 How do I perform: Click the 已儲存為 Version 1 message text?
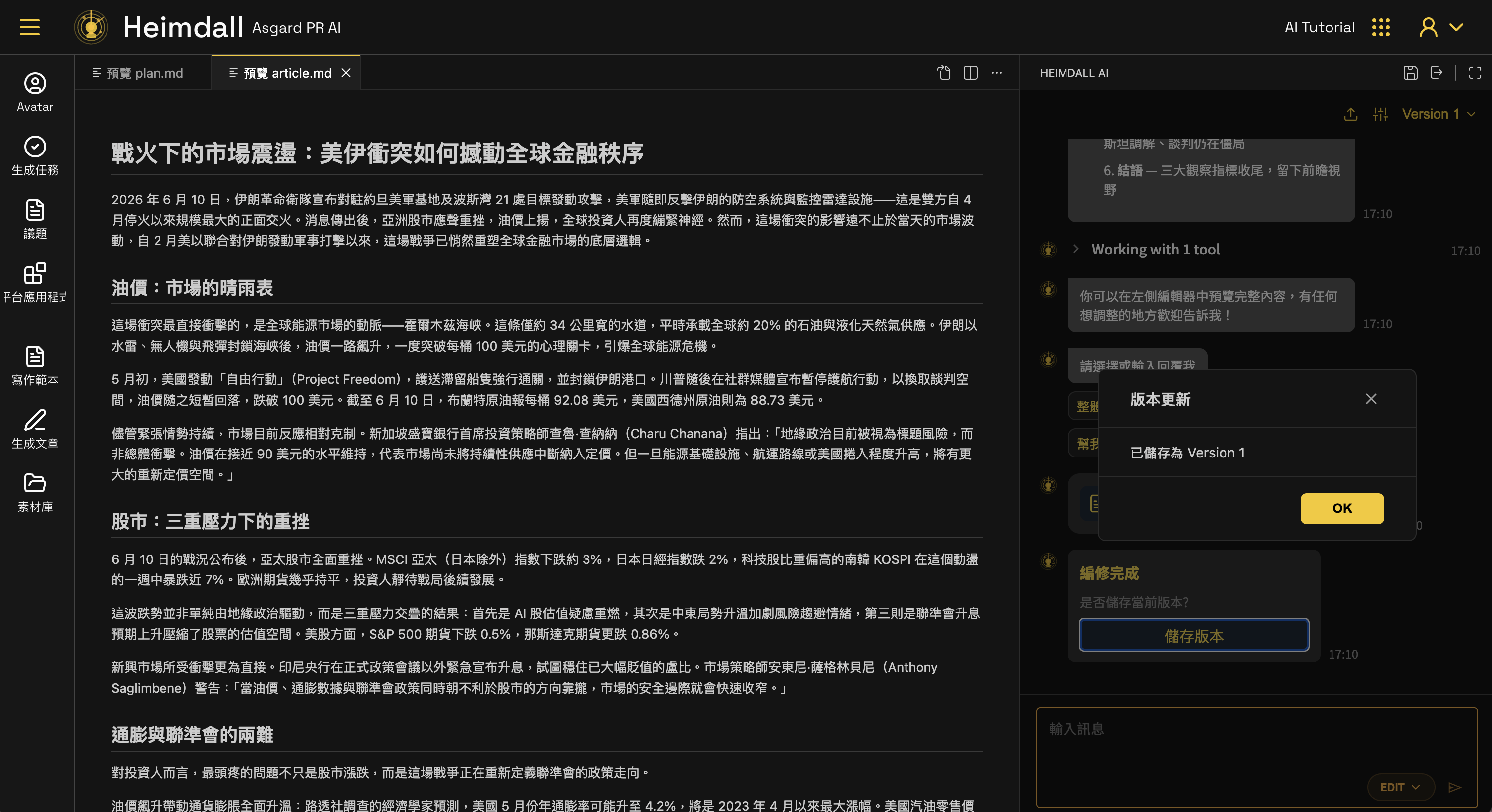tap(1187, 453)
